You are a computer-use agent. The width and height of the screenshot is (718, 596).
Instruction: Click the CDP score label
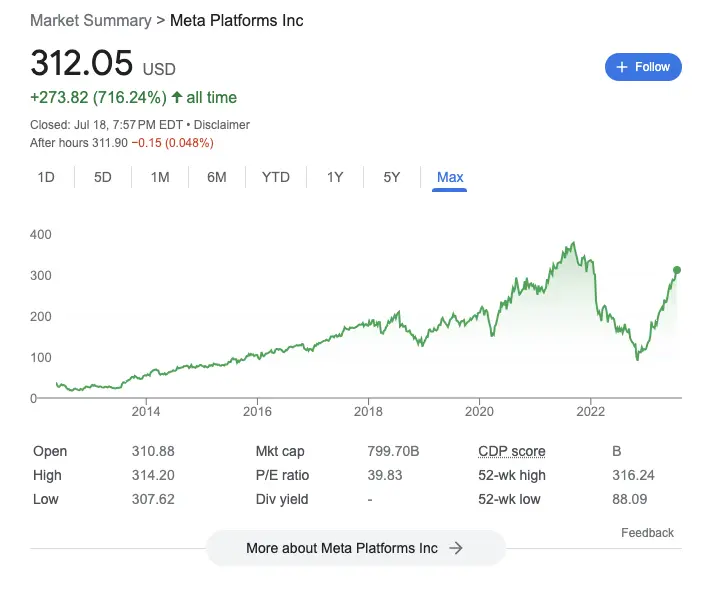click(x=511, y=452)
